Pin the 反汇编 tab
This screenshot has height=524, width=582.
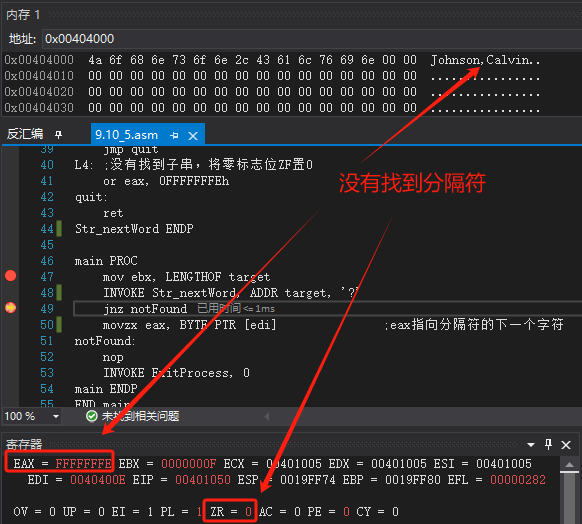pyautogui.click(x=58, y=134)
